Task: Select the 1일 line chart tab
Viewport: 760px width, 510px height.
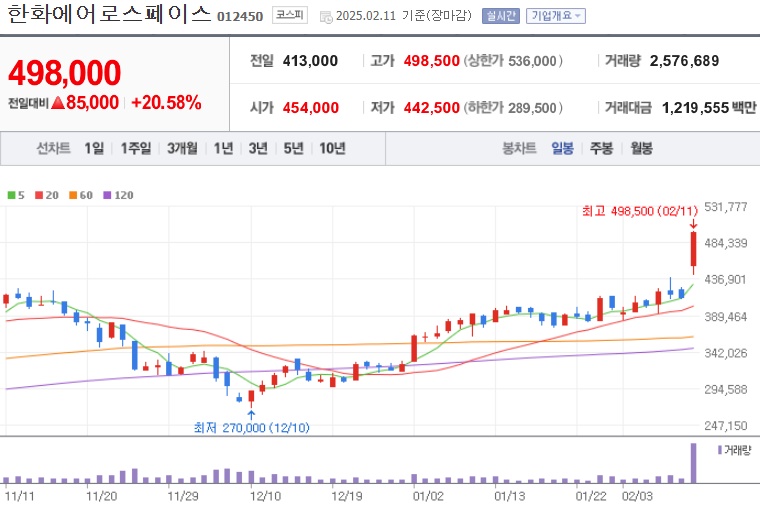Action: (94, 148)
